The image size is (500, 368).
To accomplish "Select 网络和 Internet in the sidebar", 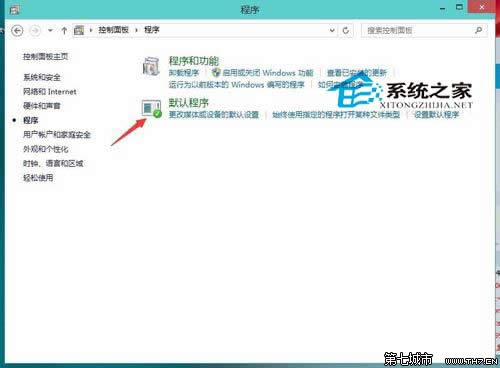I will (x=50, y=92).
